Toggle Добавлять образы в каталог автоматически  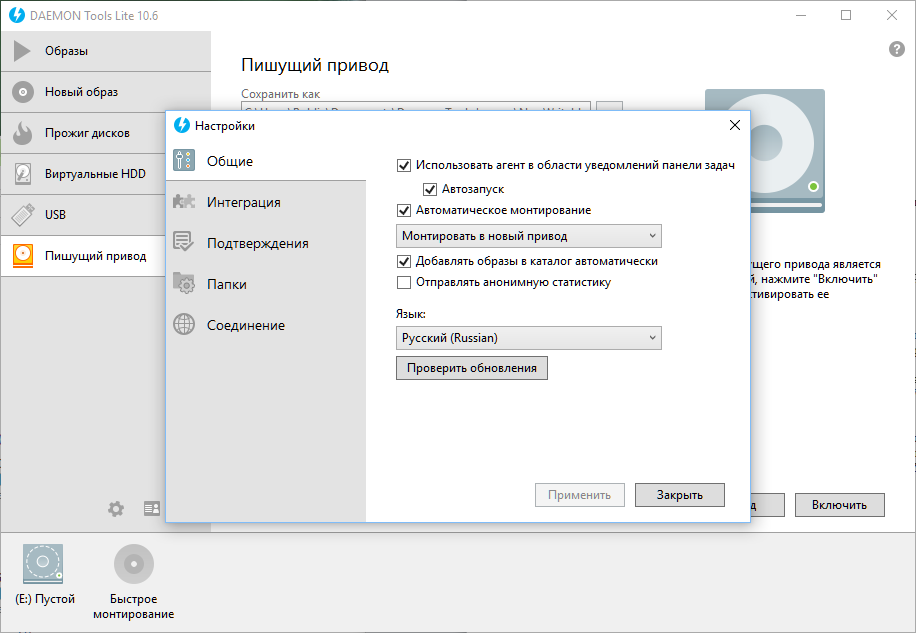coord(404,262)
